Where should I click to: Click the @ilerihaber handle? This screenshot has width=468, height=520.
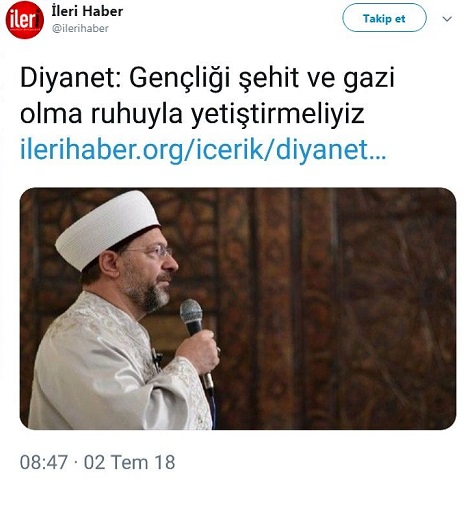point(80,28)
